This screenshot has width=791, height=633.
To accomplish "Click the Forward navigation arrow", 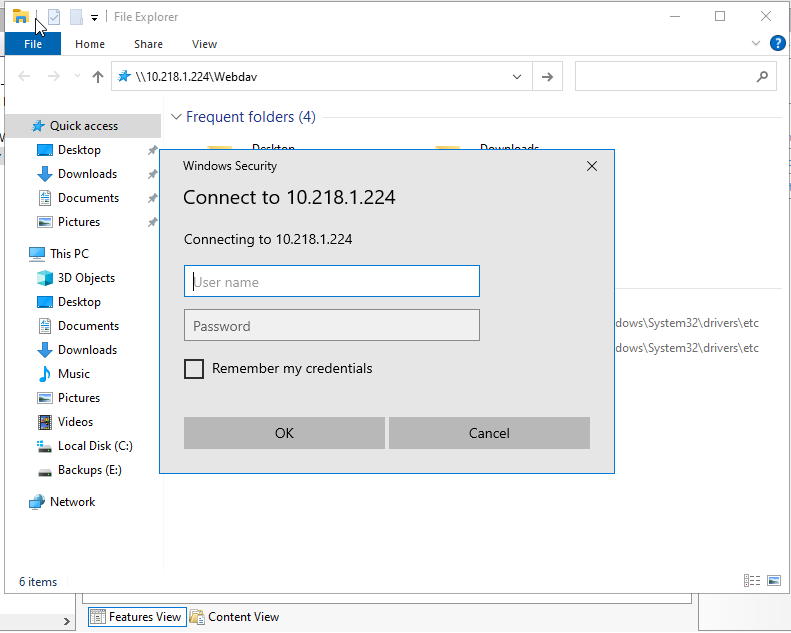I will (53, 76).
